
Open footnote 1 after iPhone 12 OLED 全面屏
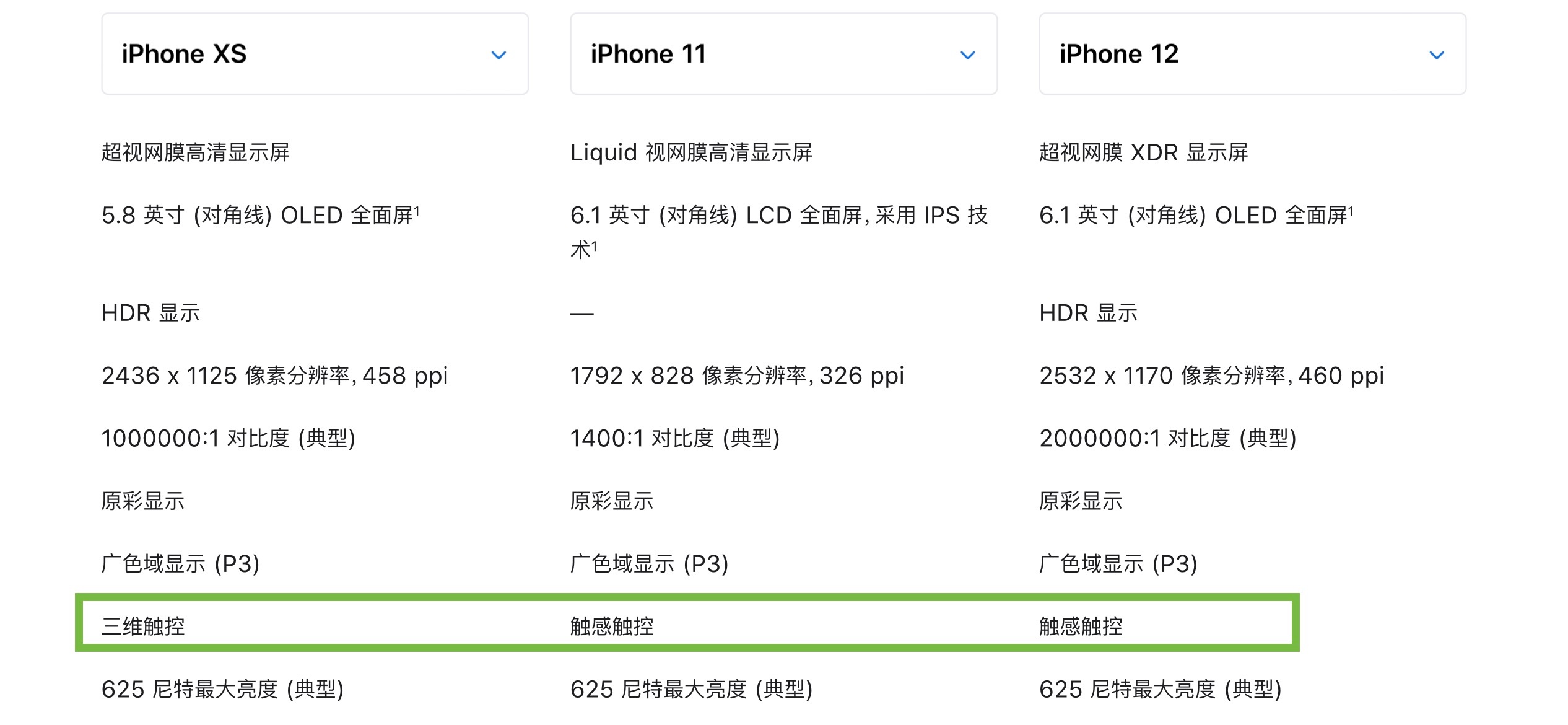[1351, 212]
